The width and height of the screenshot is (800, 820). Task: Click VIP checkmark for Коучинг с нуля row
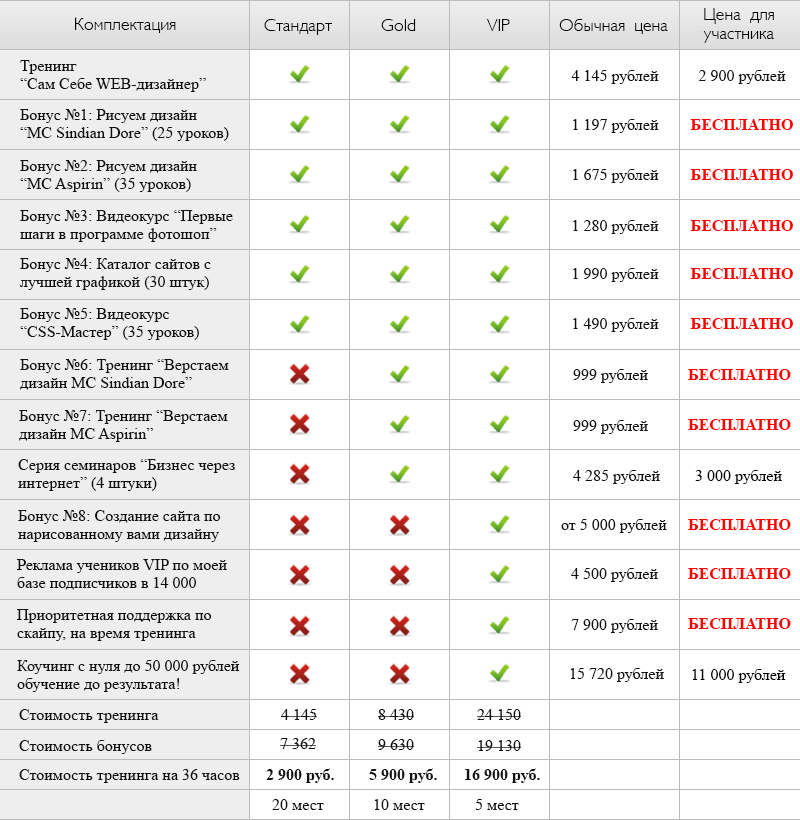(500, 674)
